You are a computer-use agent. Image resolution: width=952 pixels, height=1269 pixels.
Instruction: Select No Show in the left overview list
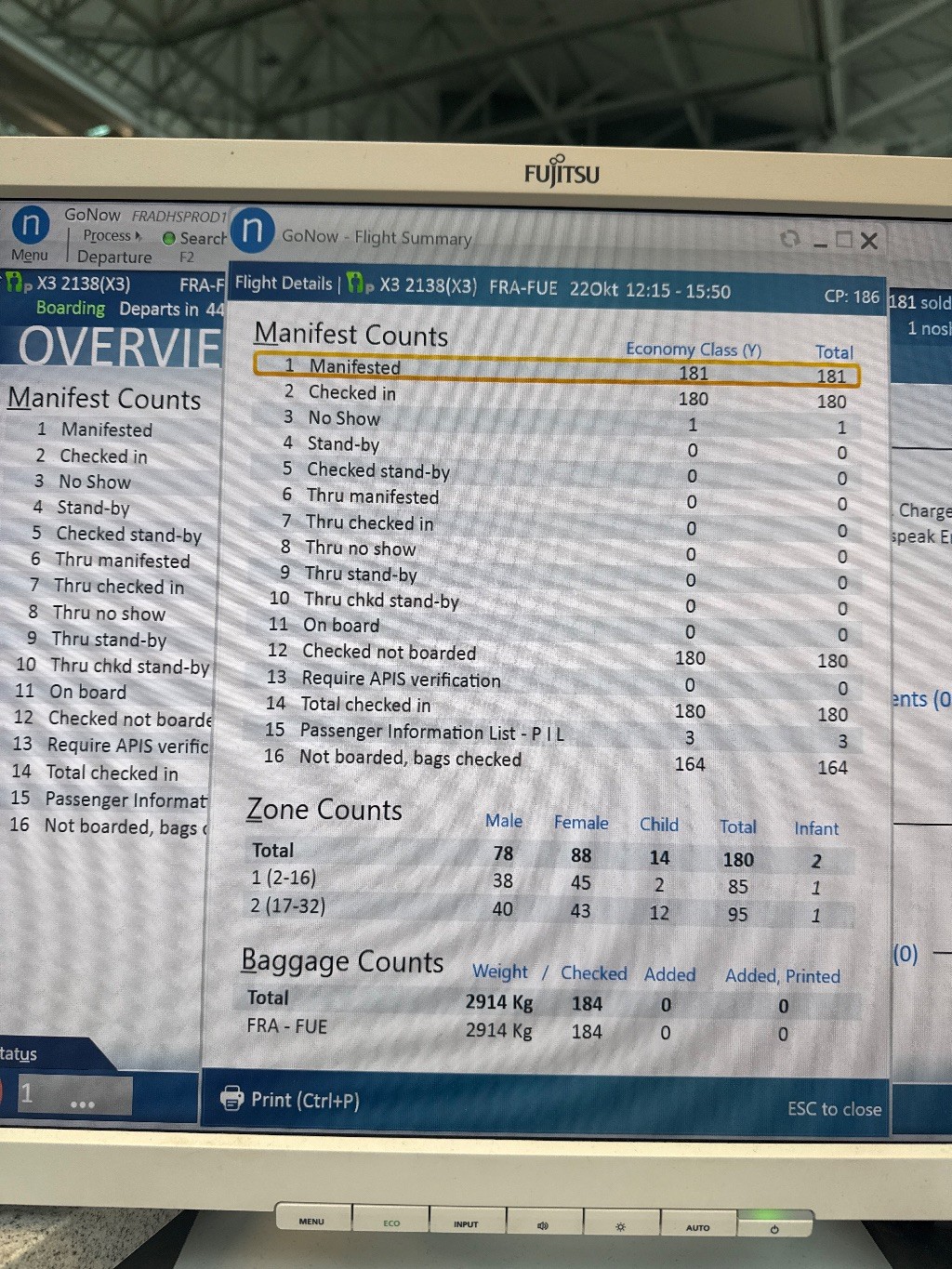[x=95, y=482]
